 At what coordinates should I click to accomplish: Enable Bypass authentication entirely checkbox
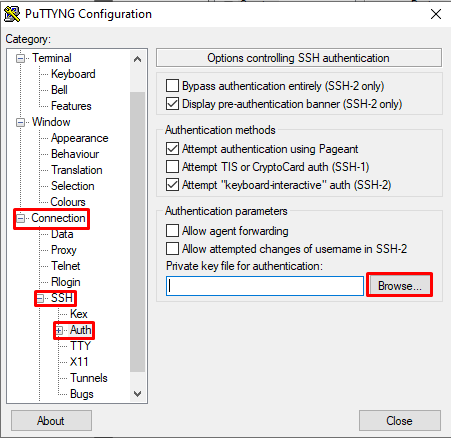click(x=172, y=86)
